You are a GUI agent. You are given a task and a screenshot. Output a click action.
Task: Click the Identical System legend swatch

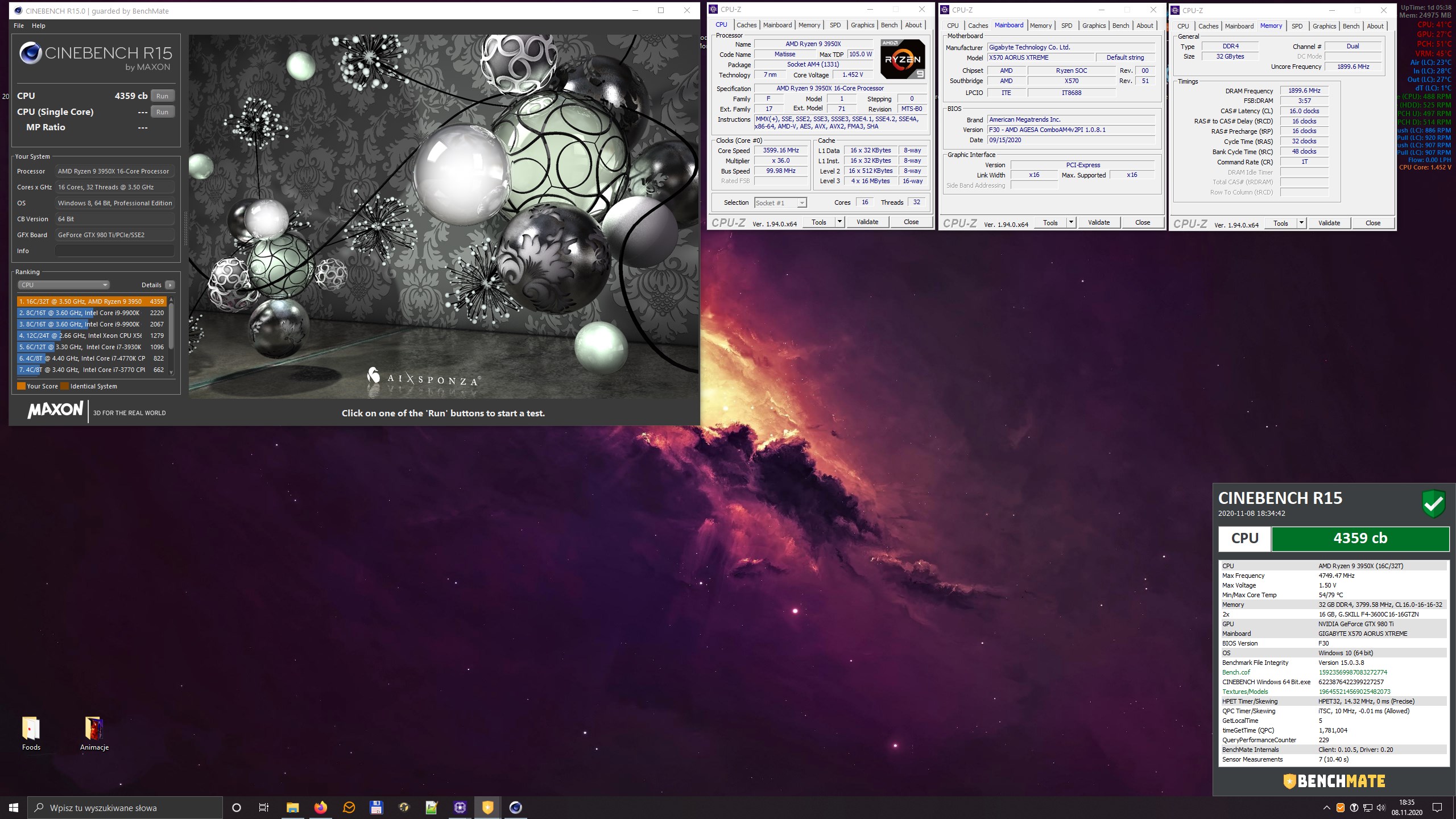pos(65,386)
